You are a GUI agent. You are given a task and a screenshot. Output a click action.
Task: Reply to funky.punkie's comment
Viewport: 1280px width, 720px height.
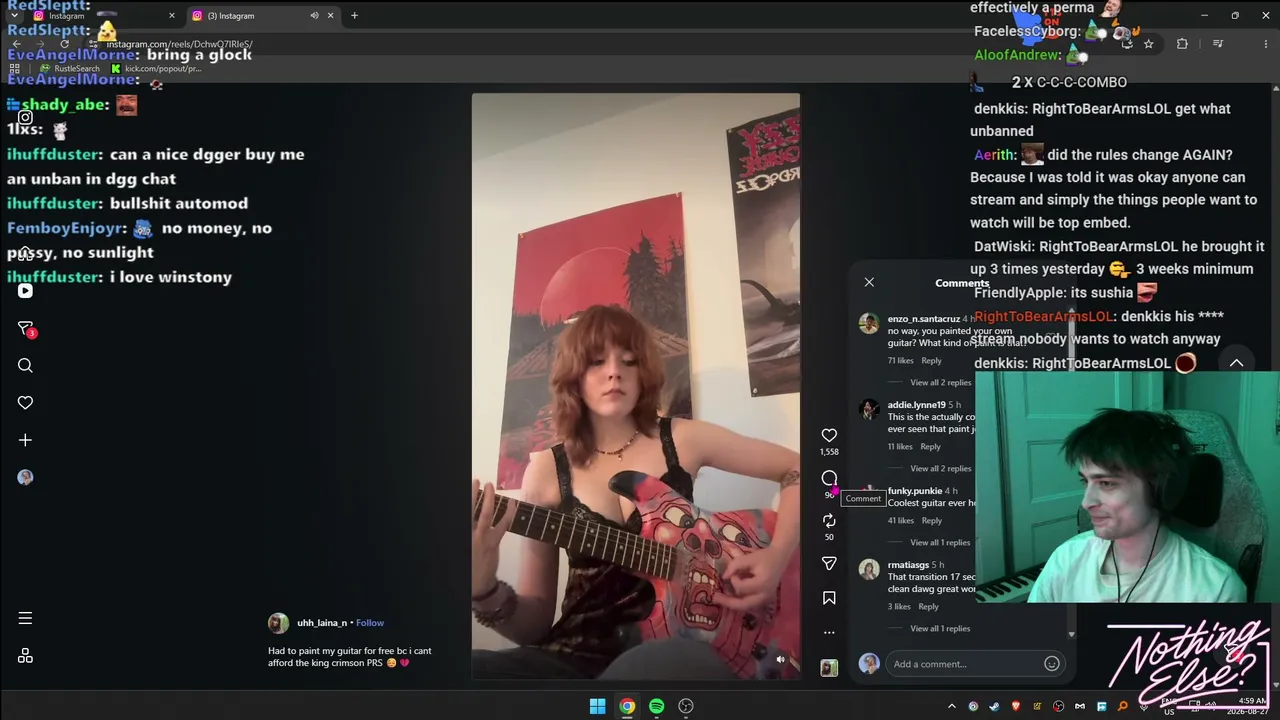coord(931,521)
